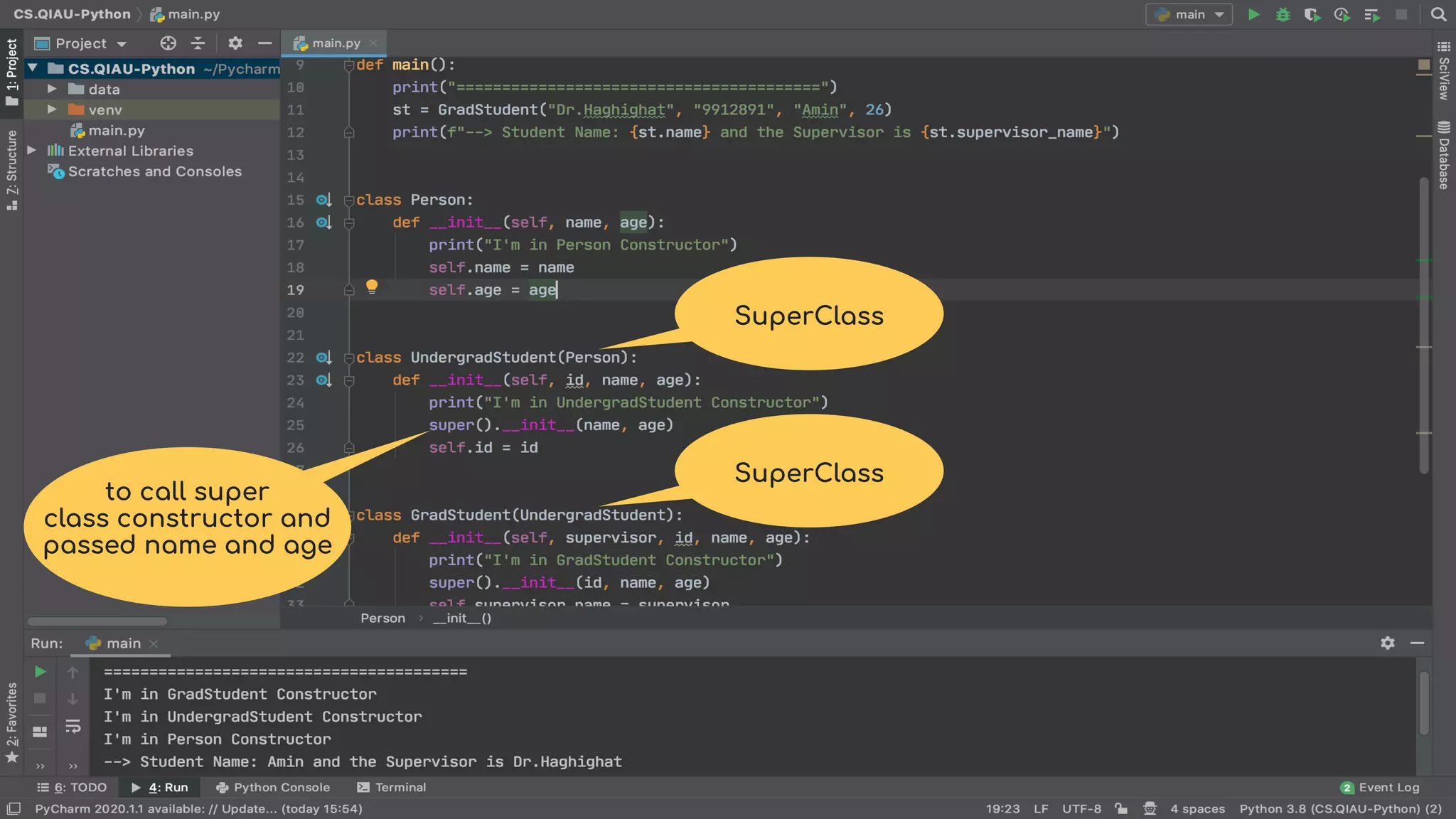Image resolution: width=1456 pixels, height=819 pixels.
Task: Open Project panel settings gear
Action: 235,43
